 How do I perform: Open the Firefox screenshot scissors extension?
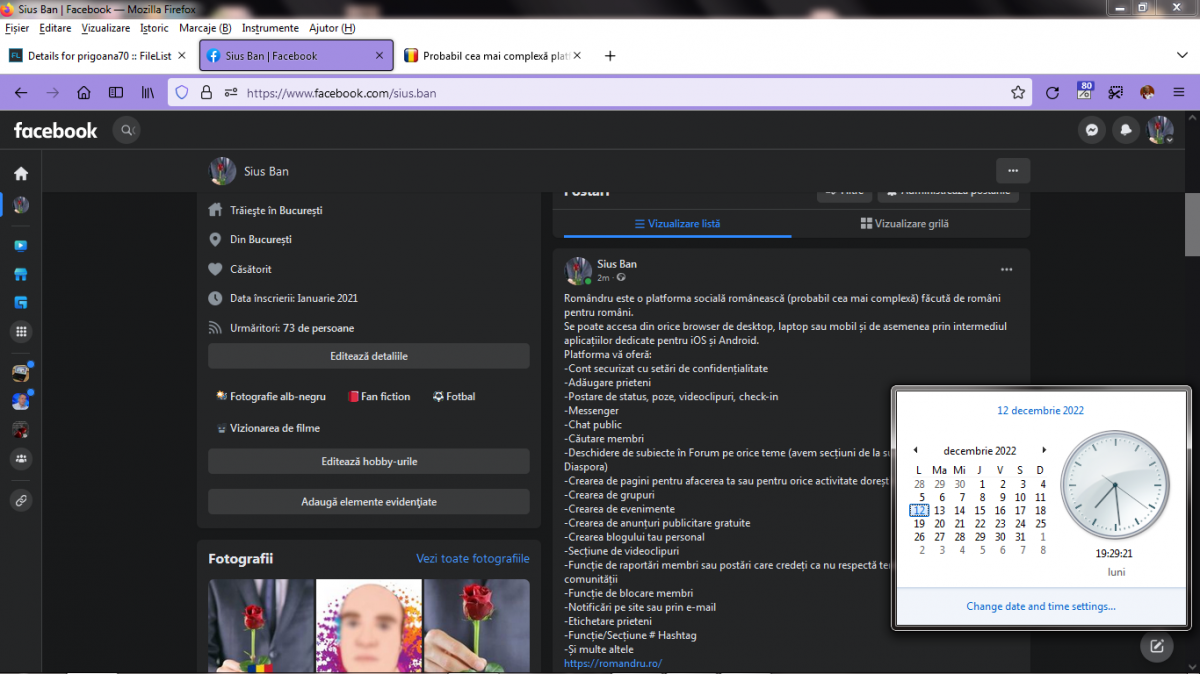(1116, 93)
